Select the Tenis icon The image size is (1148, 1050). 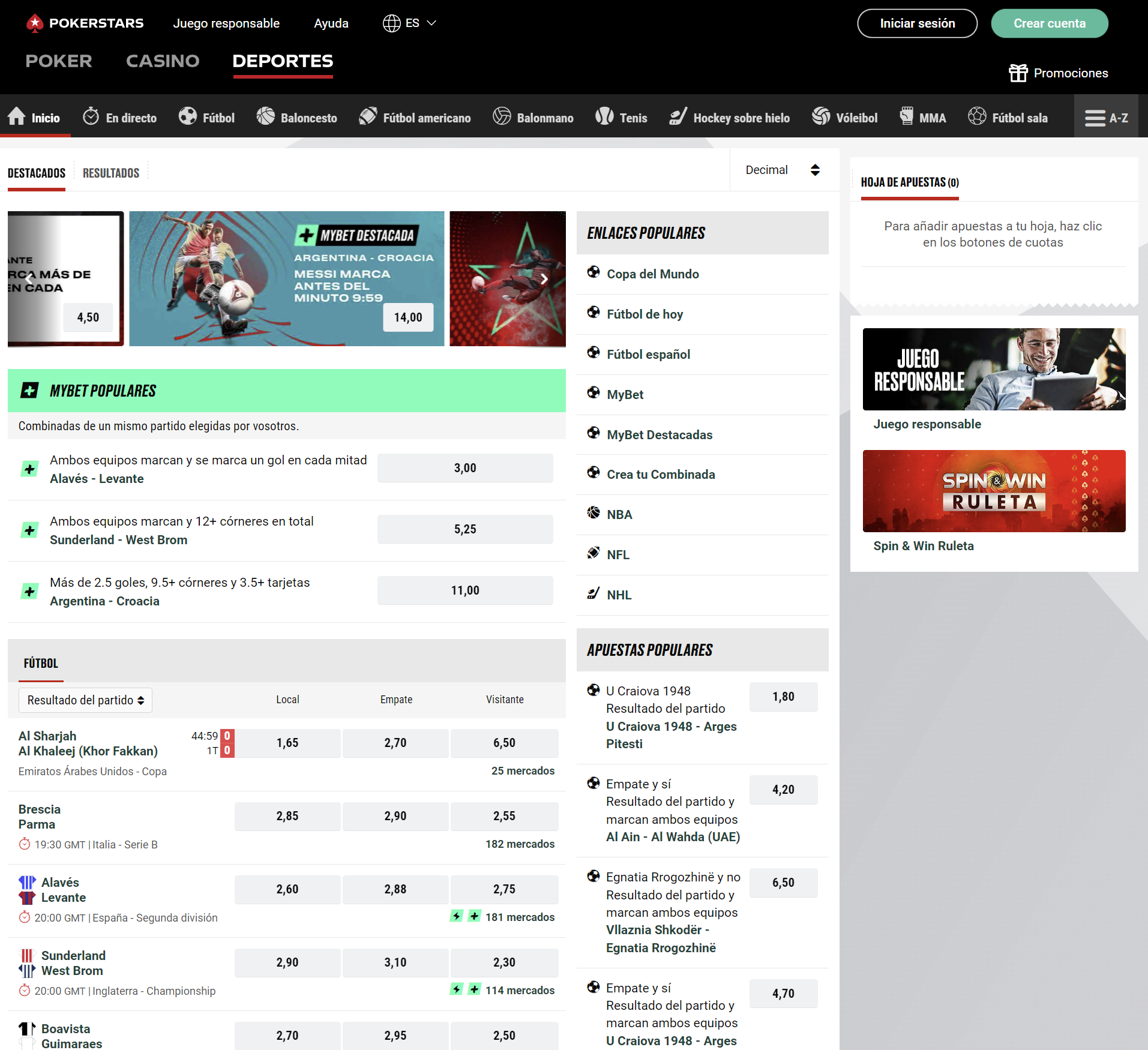click(604, 116)
